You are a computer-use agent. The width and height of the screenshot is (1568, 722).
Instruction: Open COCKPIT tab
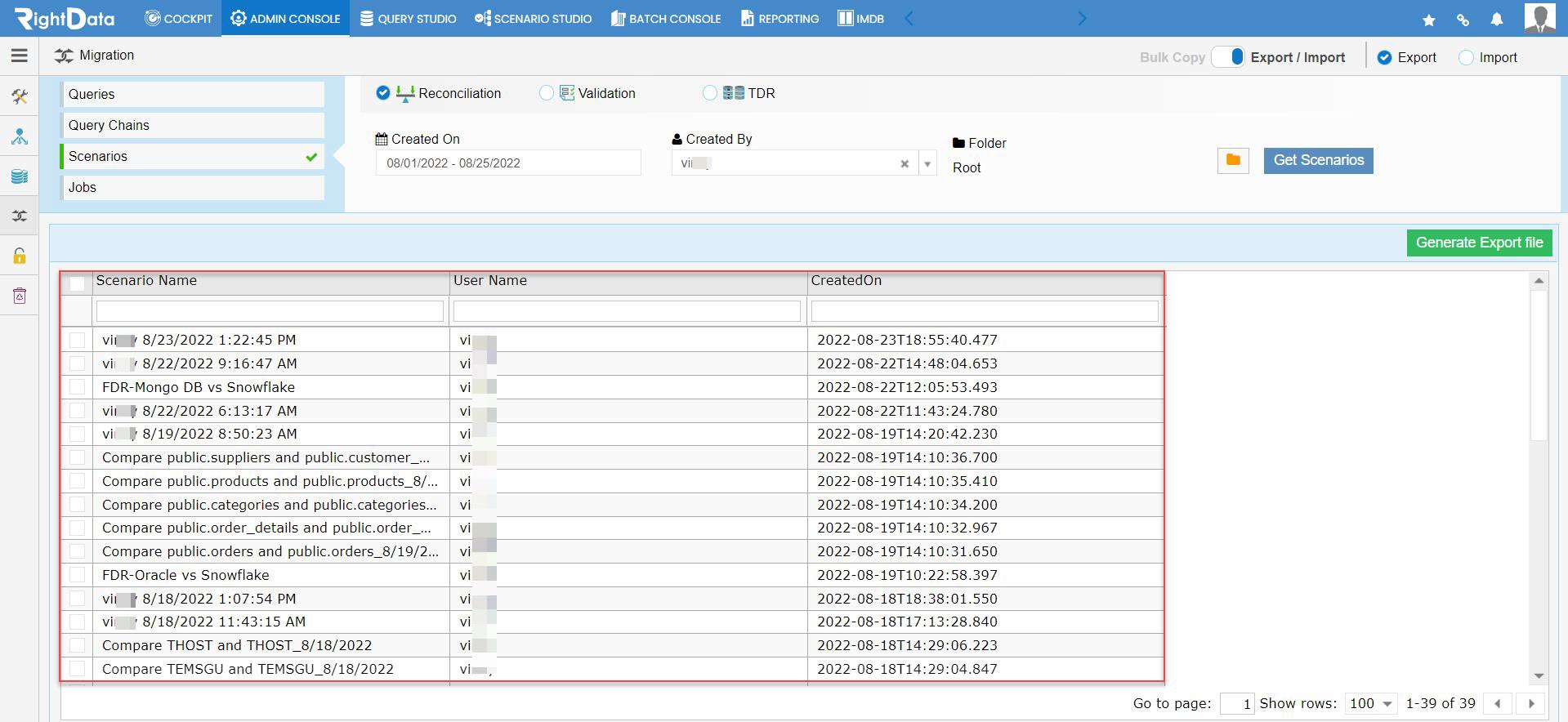click(x=178, y=18)
